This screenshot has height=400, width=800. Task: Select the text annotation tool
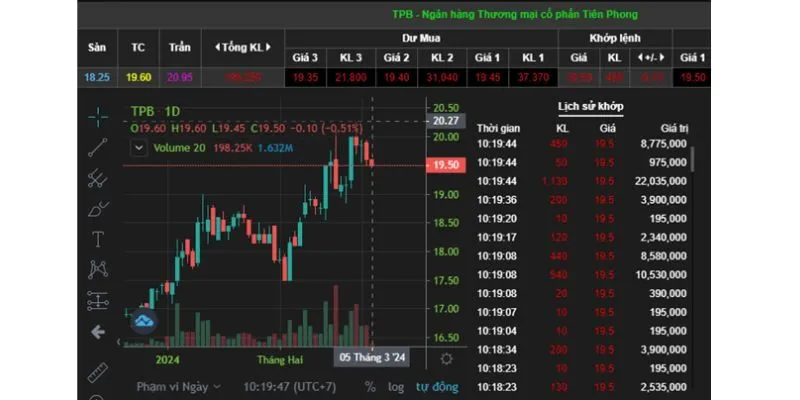click(97, 239)
